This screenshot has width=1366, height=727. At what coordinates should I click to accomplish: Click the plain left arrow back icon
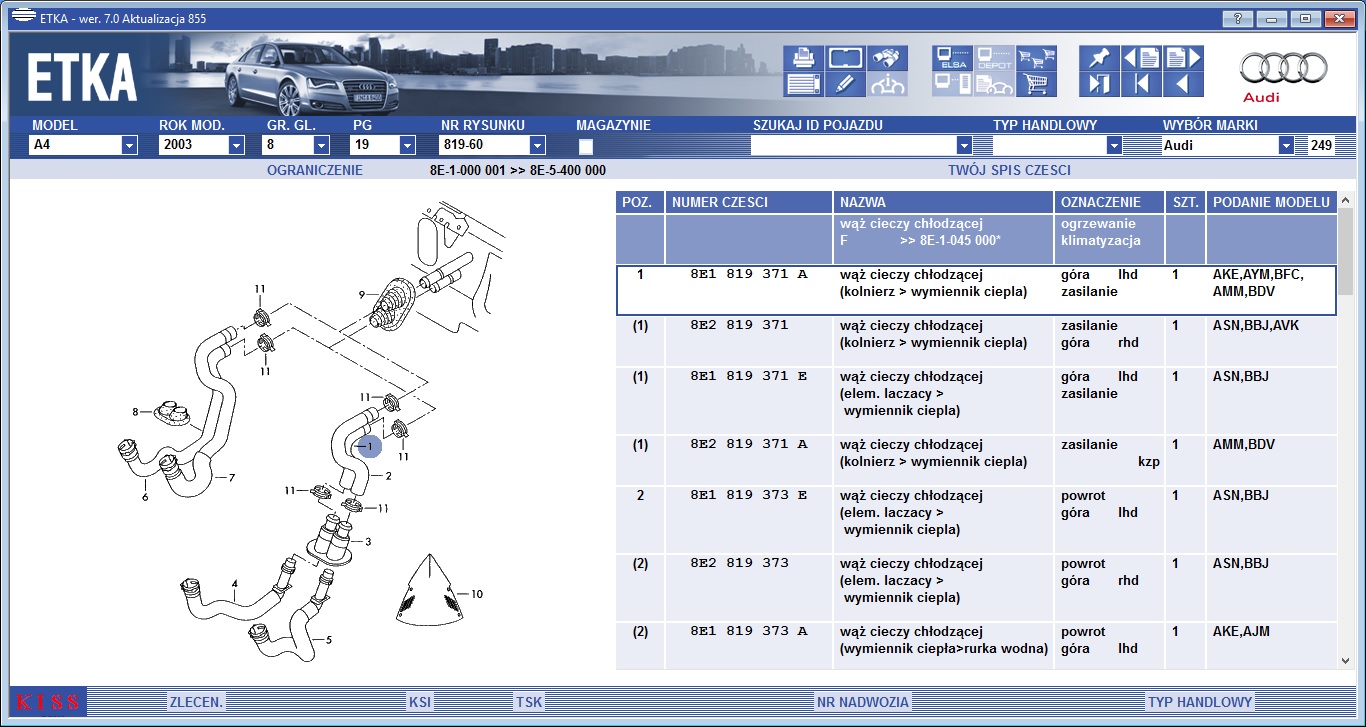click(1183, 84)
